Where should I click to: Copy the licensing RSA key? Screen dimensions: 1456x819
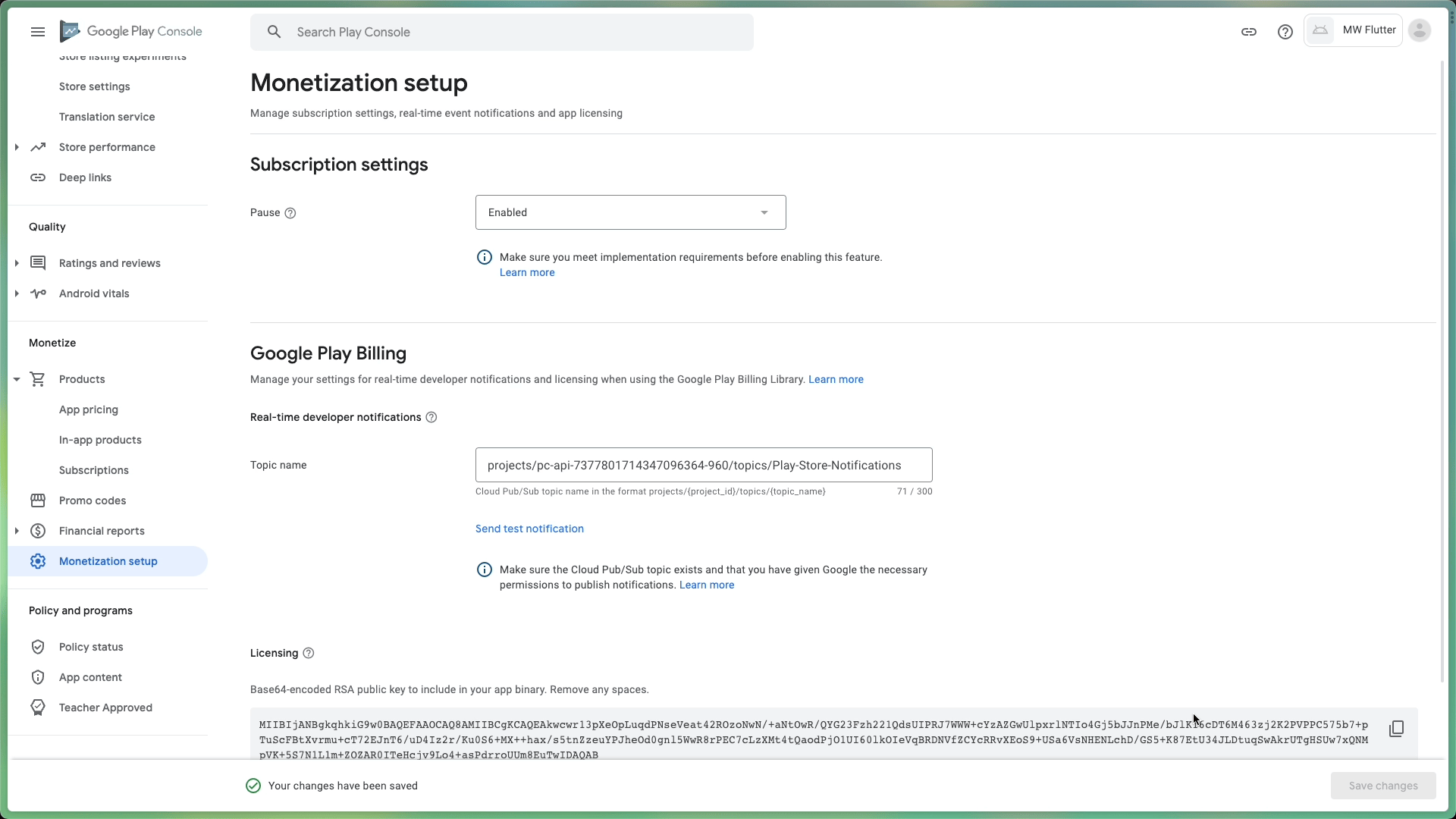[1396, 729]
